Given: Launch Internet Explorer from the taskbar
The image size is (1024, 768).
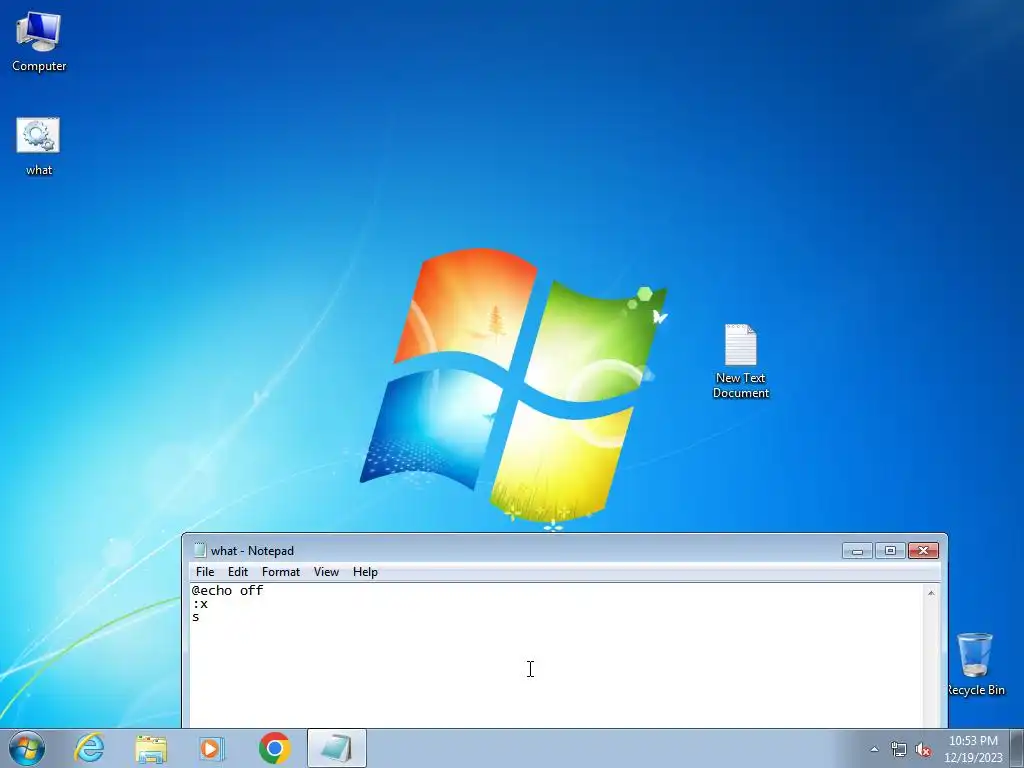Looking at the screenshot, I should point(89,748).
